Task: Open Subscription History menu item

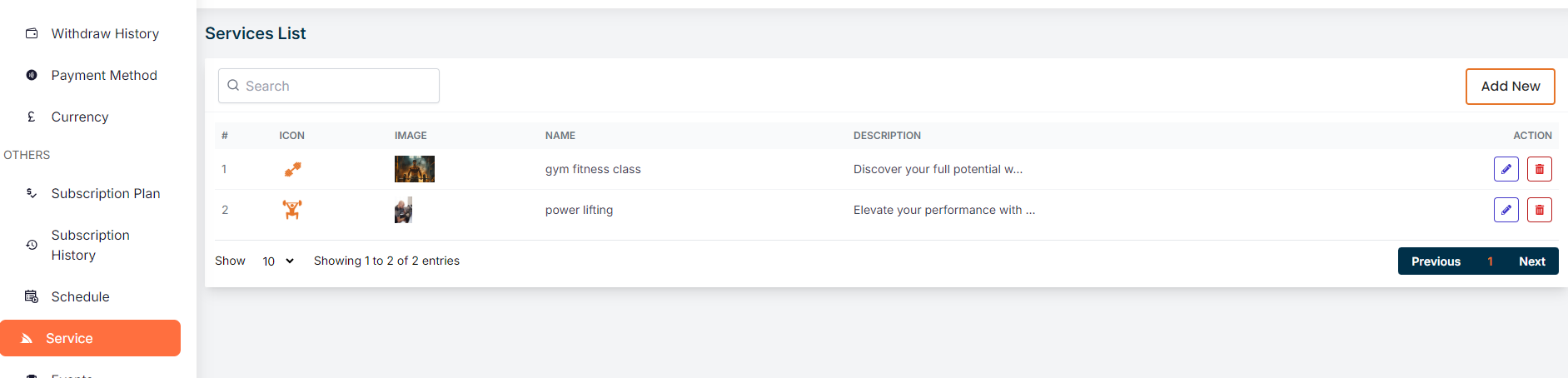Action: point(90,245)
